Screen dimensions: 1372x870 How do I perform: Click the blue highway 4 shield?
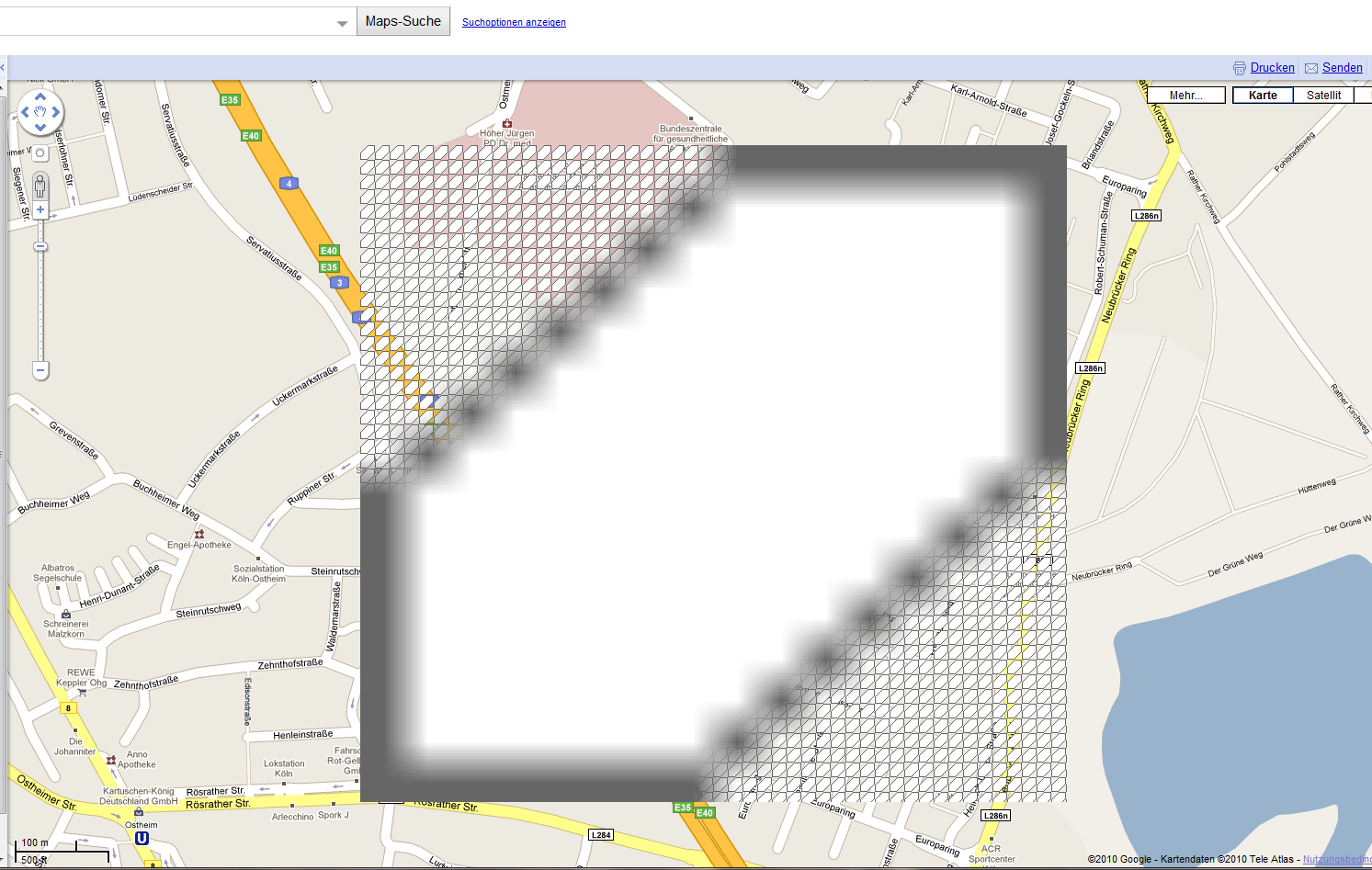(289, 184)
